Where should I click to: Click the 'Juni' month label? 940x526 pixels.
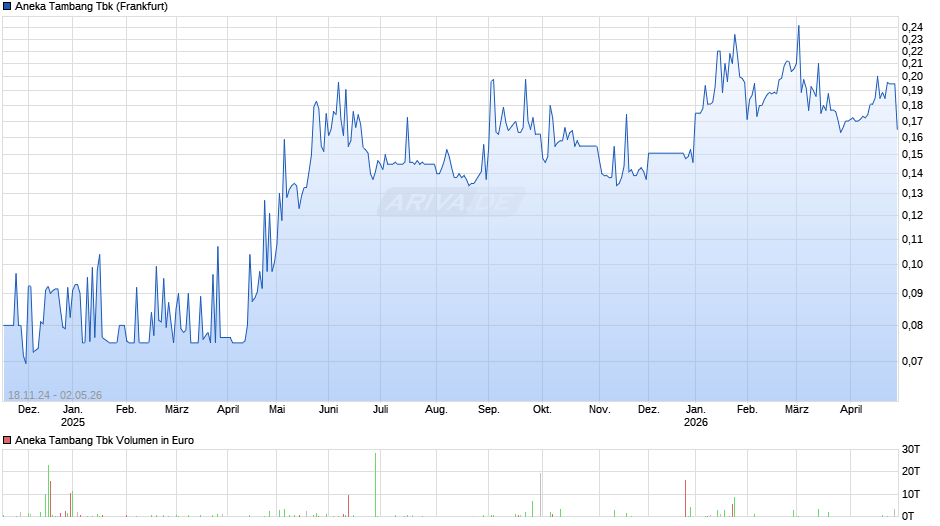pos(329,410)
